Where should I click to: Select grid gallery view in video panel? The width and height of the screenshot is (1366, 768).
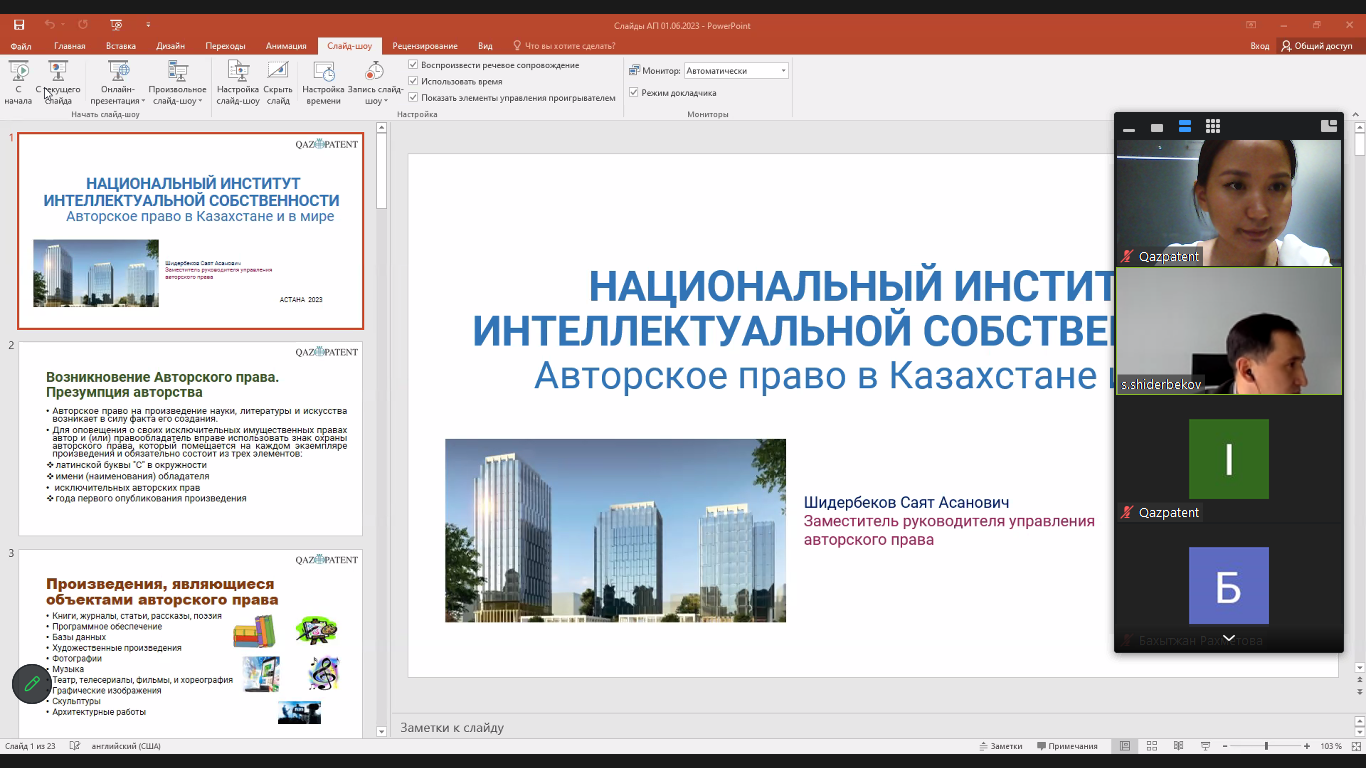pyautogui.click(x=1213, y=126)
